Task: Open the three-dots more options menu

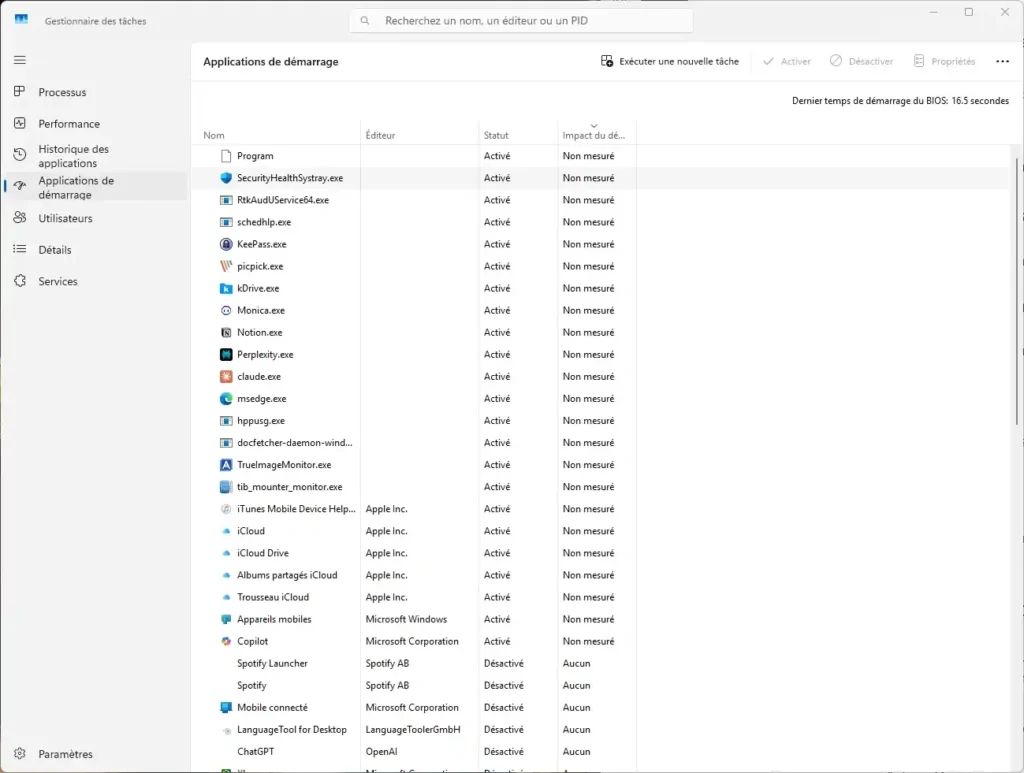Action: (1002, 61)
